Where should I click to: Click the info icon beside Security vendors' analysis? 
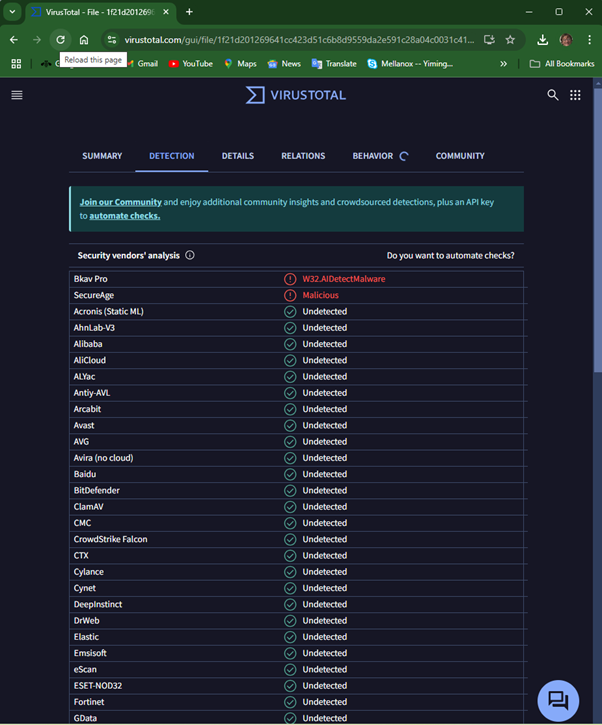pos(190,255)
